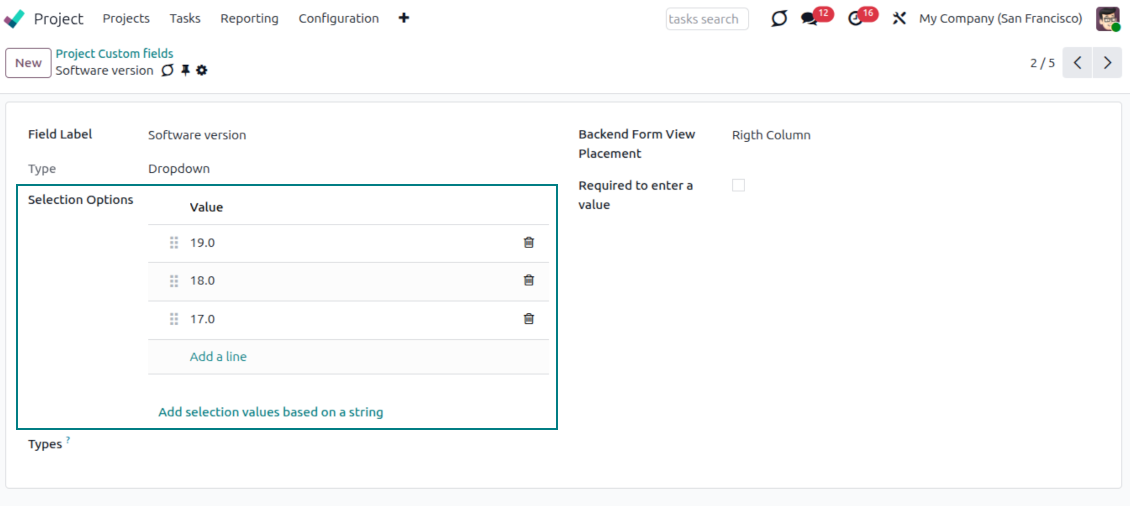Toggle the Required to enter a value checkbox
Image resolution: width=1130 pixels, height=506 pixels.
pos(738,186)
